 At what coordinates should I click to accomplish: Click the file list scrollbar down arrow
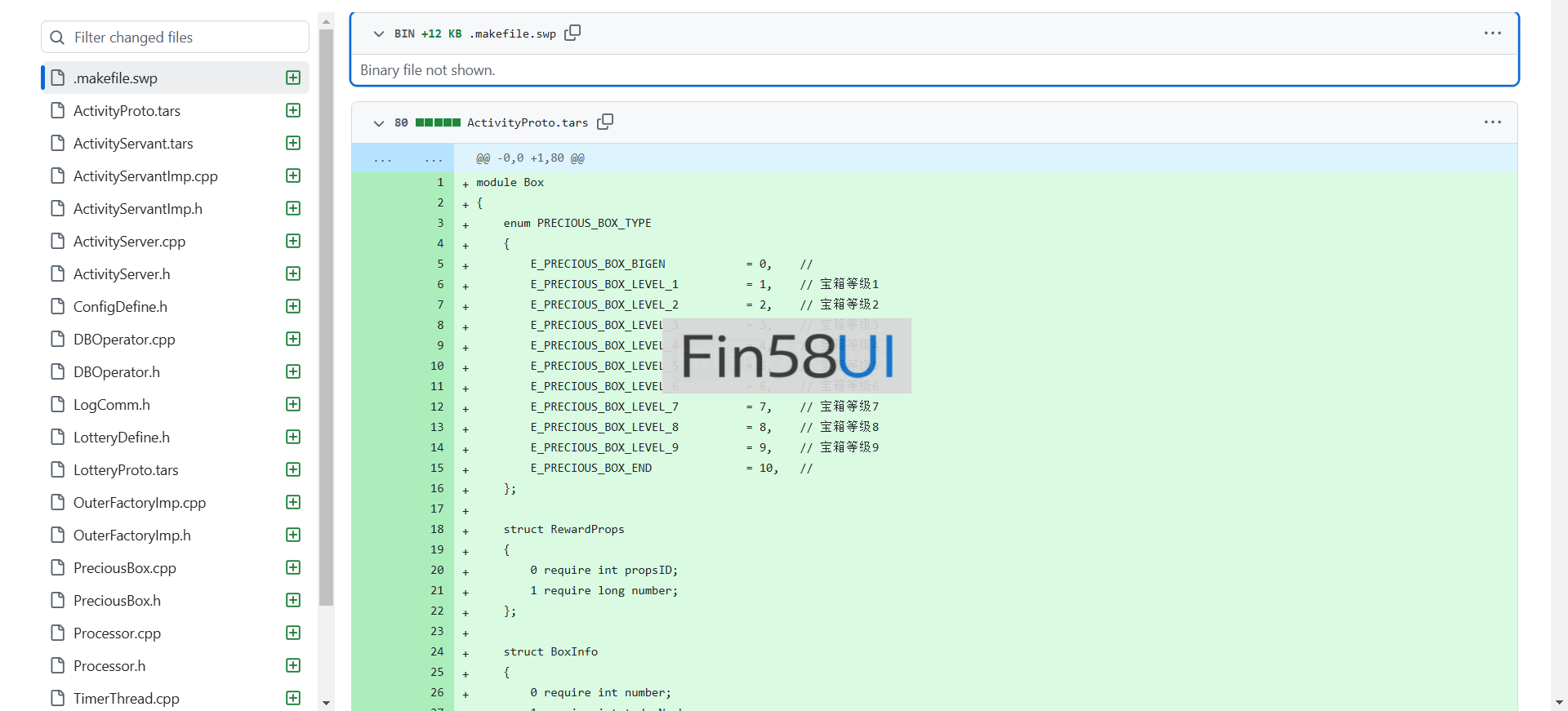[327, 702]
